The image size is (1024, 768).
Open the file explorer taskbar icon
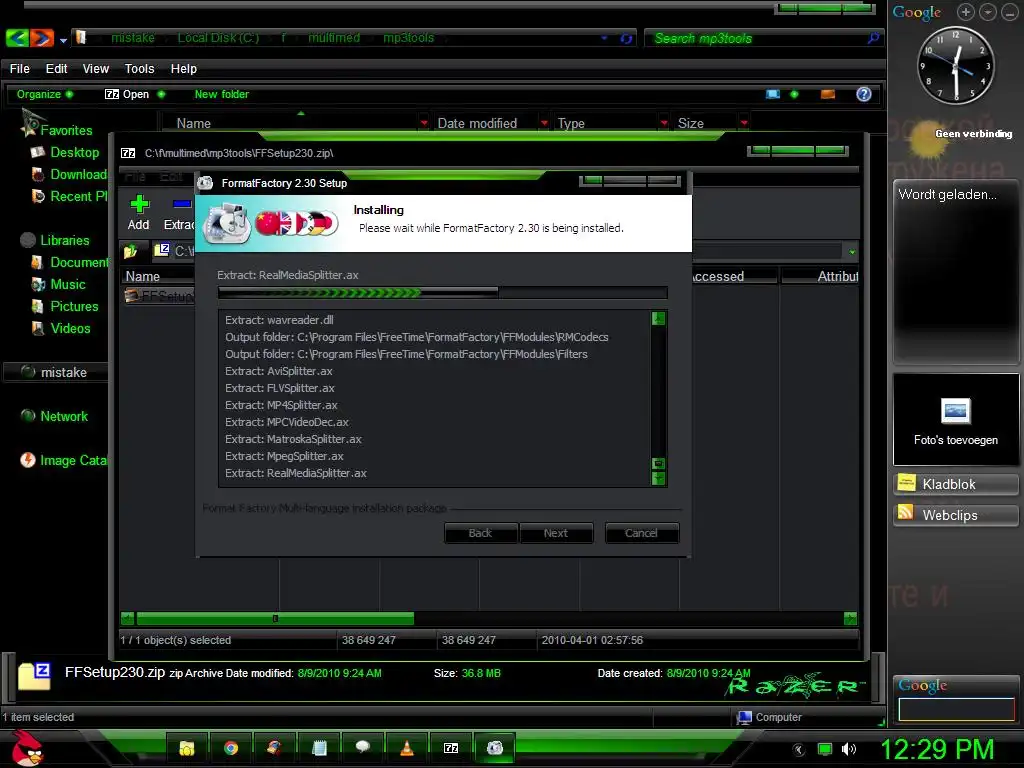[x=187, y=748]
